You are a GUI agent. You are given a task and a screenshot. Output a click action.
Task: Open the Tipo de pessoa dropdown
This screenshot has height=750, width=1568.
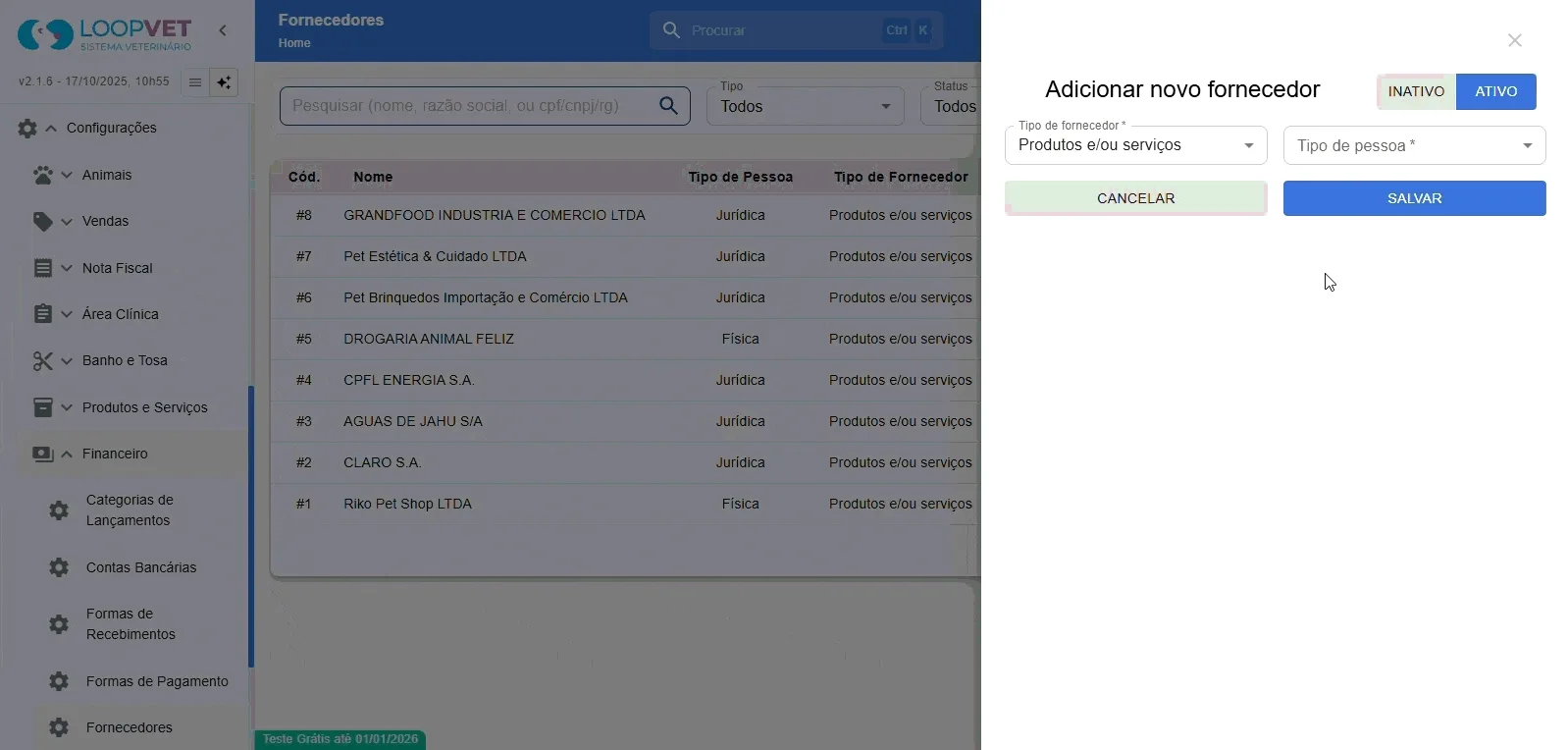click(x=1415, y=145)
